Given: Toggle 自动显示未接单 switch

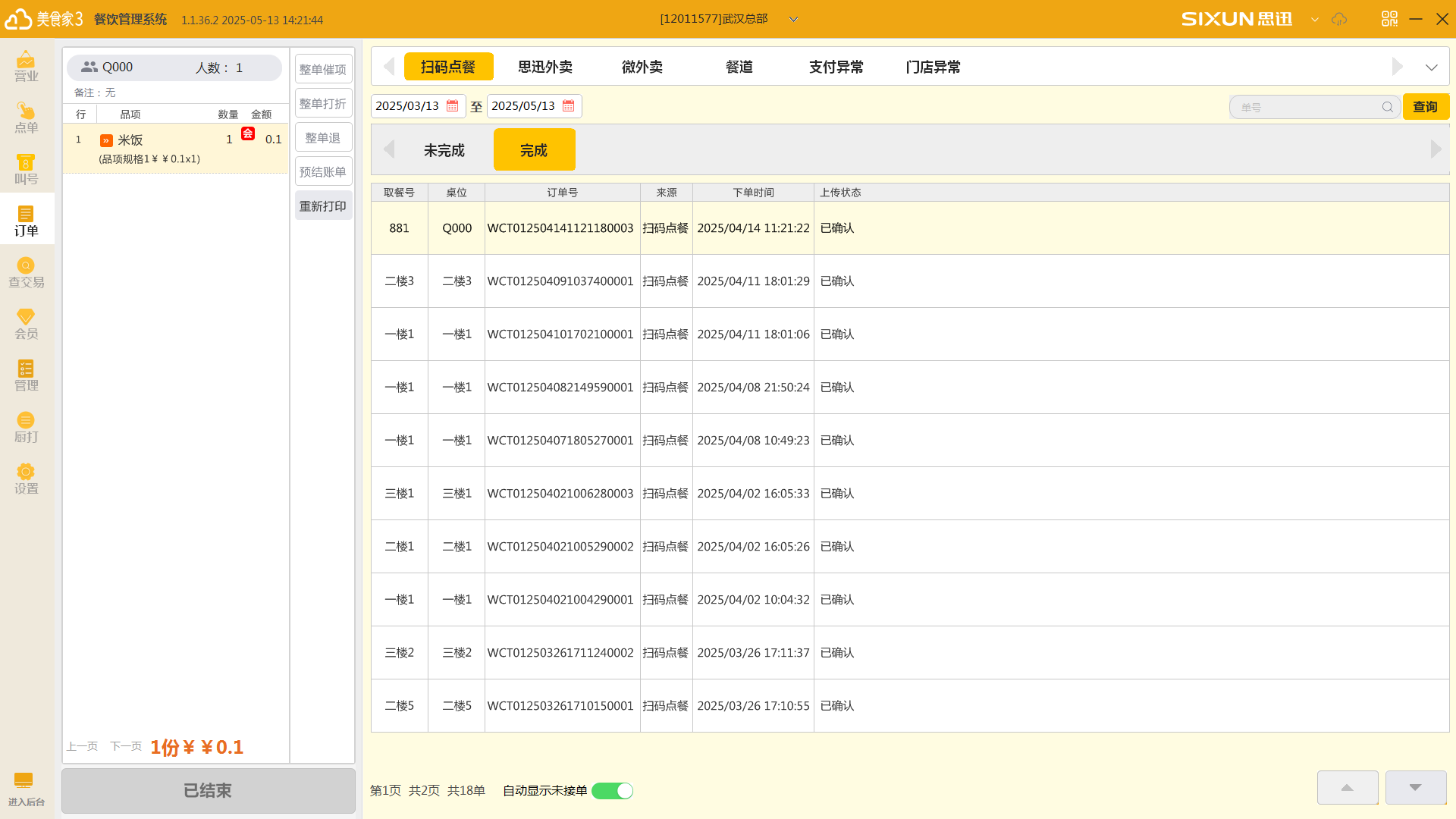Looking at the screenshot, I should [612, 791].
